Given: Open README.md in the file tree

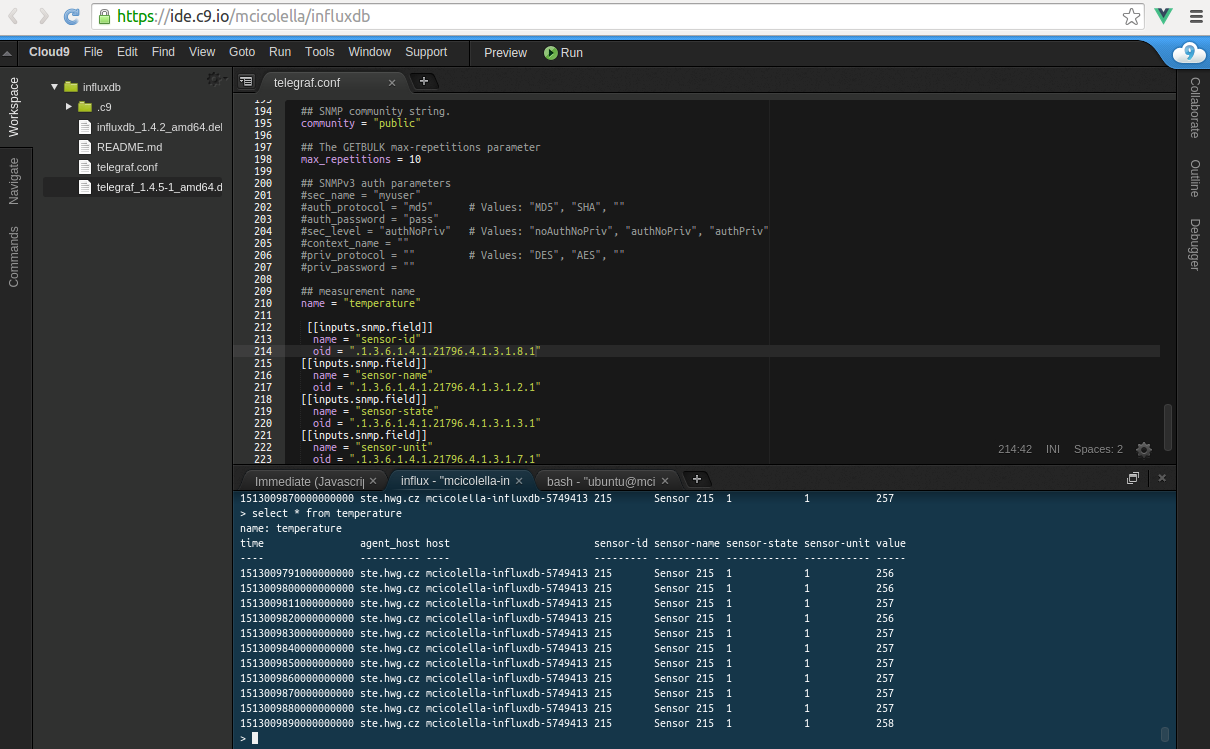Looking at the screenshot, I should (x=129, y=147).
